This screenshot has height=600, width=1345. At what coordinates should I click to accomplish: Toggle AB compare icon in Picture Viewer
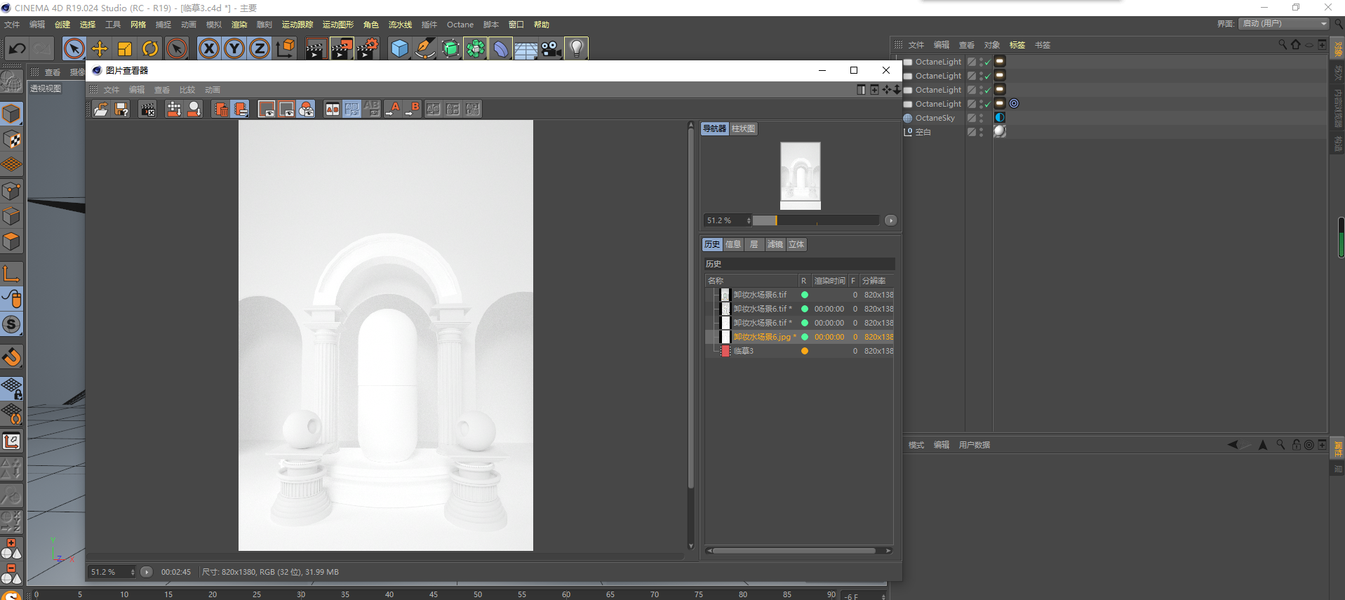click(x=332, y=109)
